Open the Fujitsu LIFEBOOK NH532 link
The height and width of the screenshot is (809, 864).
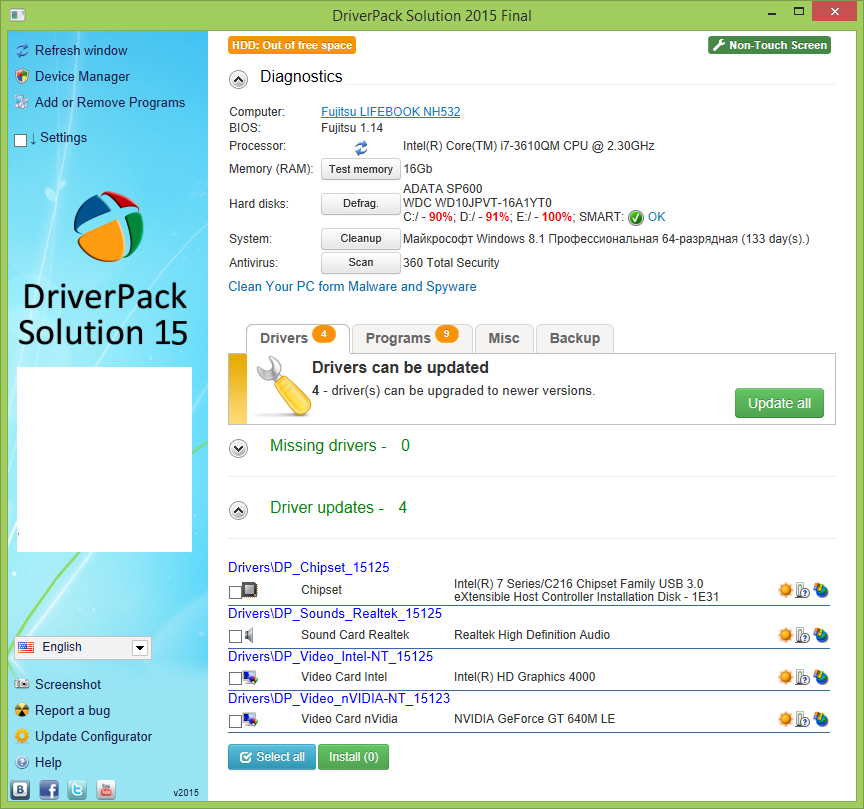click(x=390, y=112)
